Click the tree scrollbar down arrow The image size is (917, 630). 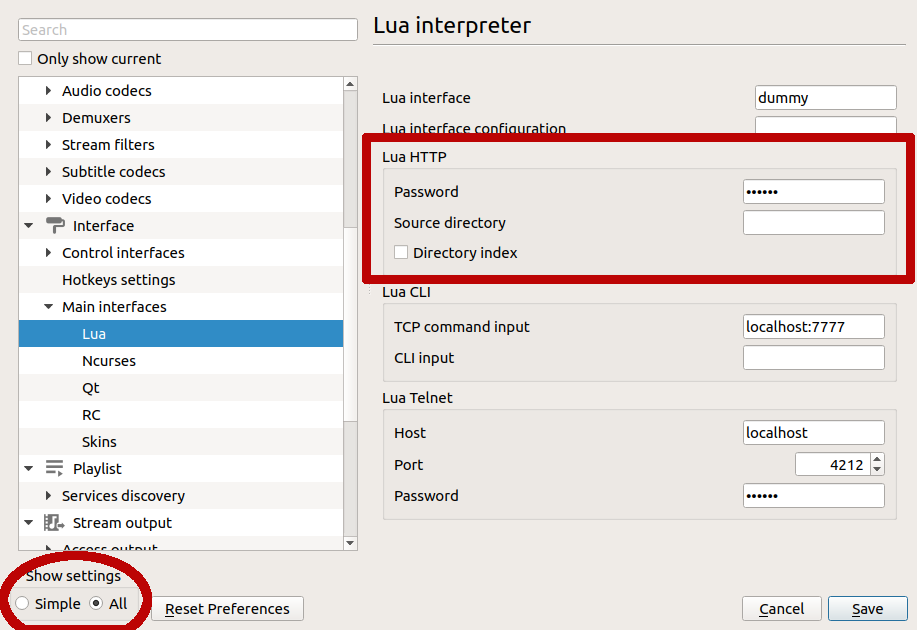(x=350, y=543)
